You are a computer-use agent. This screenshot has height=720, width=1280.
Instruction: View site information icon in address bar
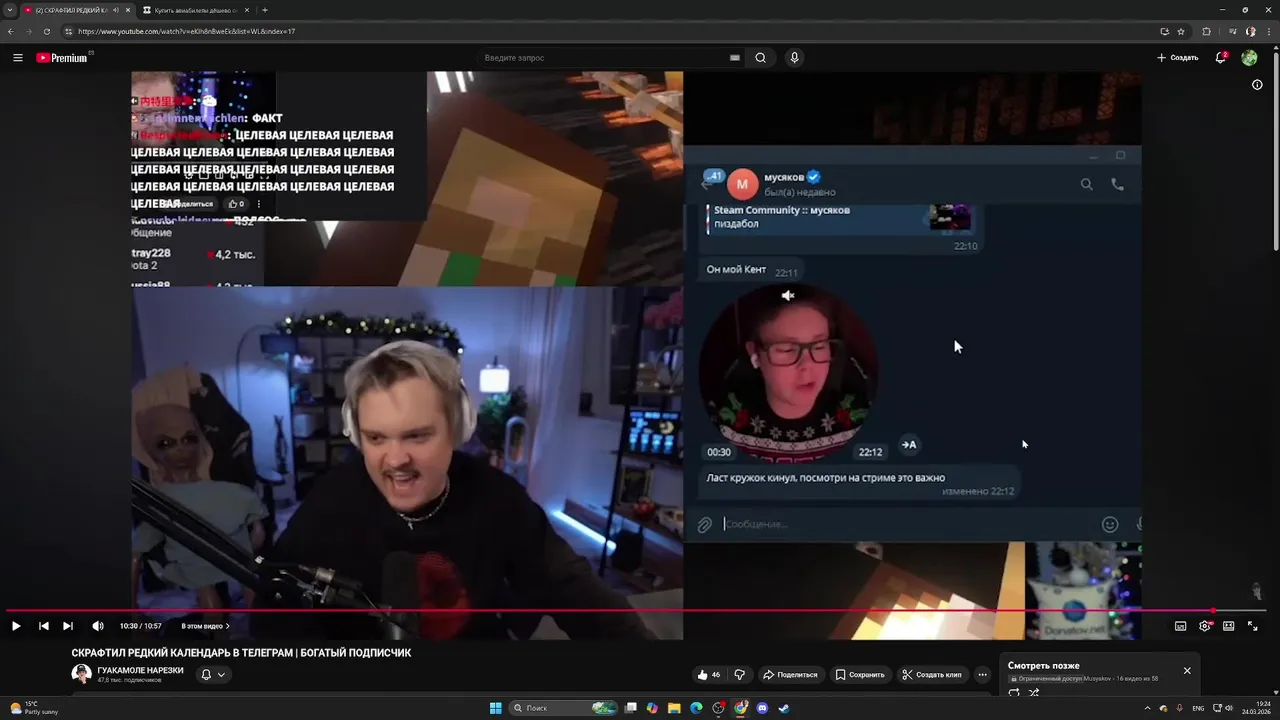pos(69,31)
